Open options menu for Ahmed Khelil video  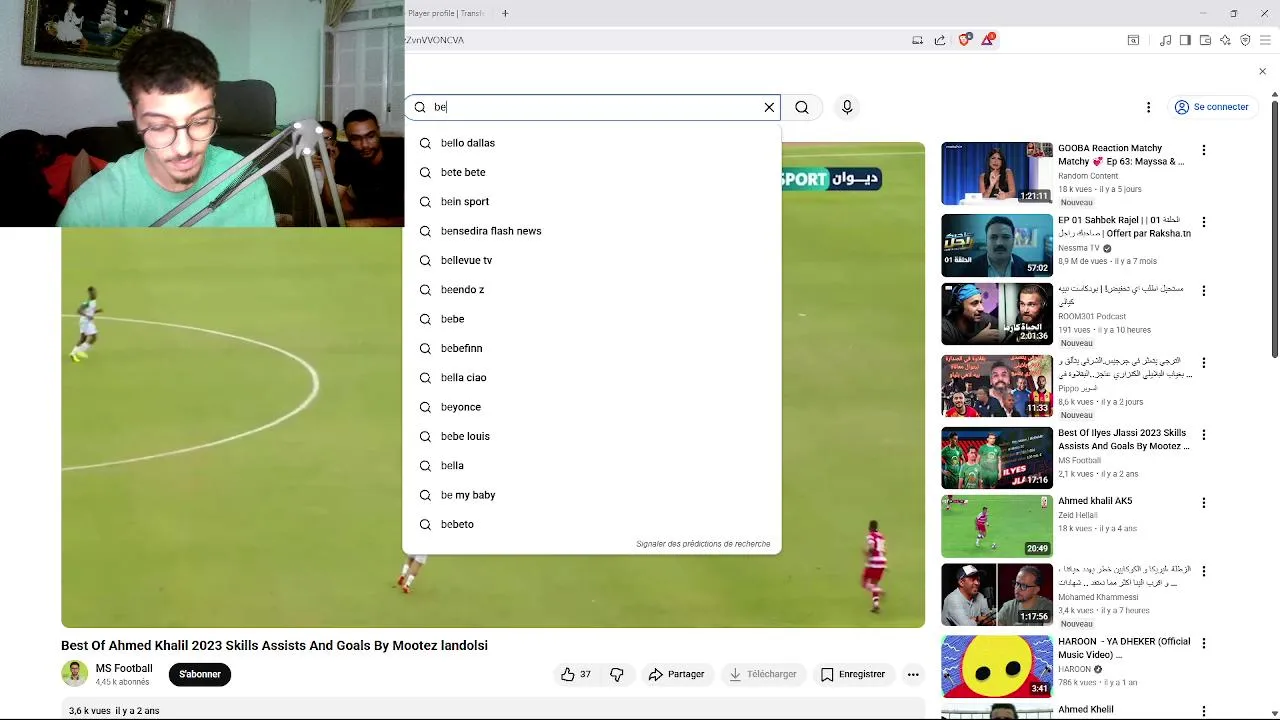coord(1204,711)
